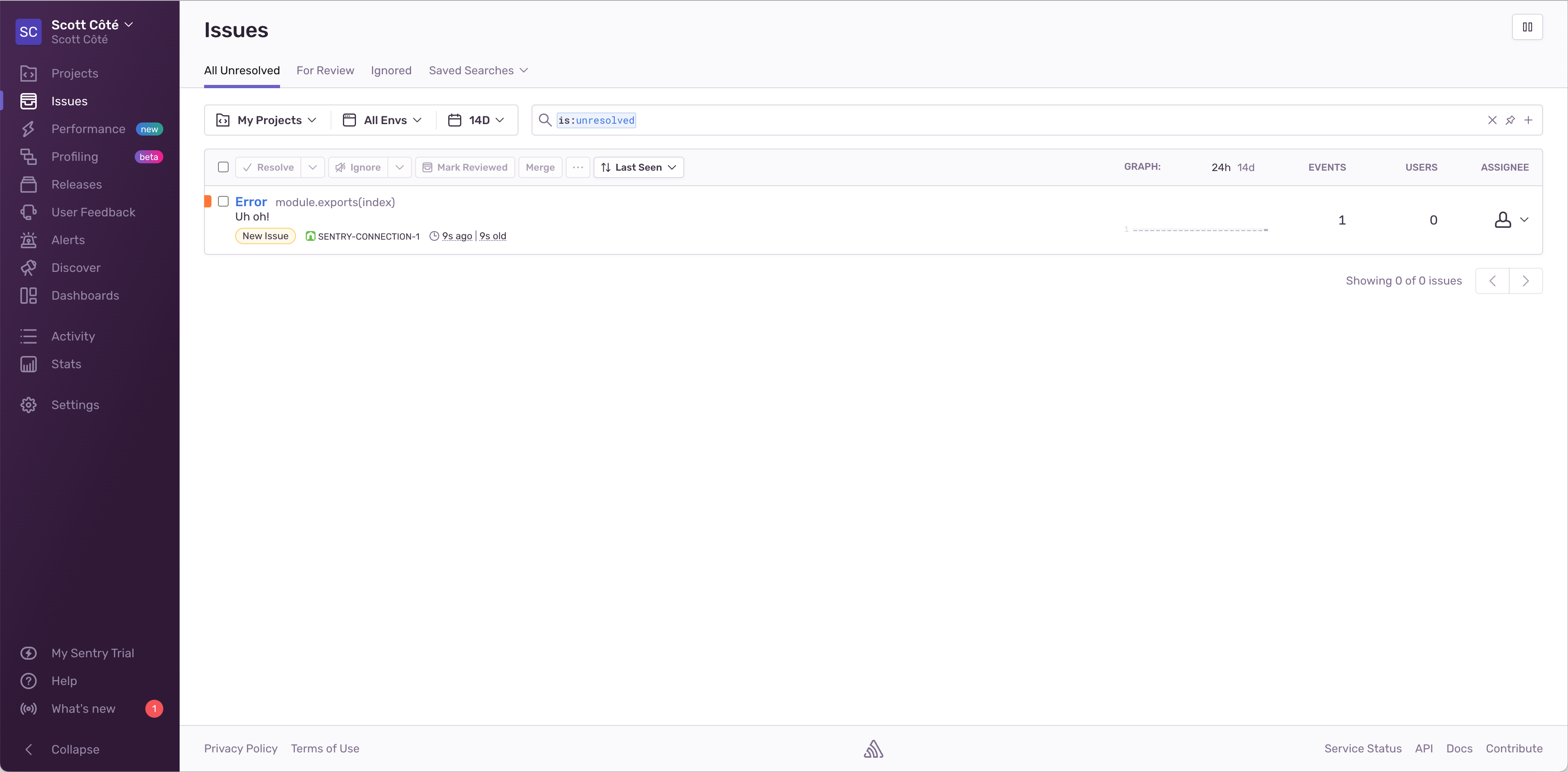Go to Releases in sidebar
The height and width of the screenshot is (772, 1568).
point(77,185)
